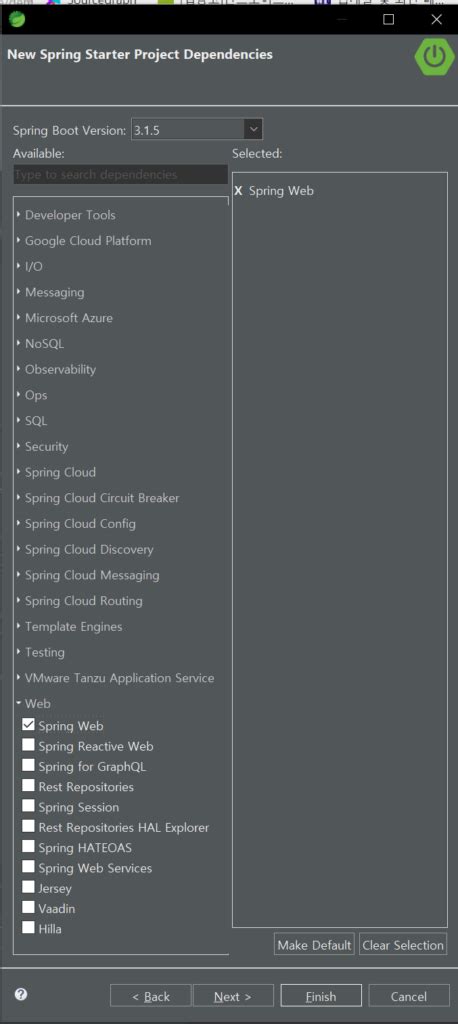
Task: Expand the Security category
Action: pos(19,446)
